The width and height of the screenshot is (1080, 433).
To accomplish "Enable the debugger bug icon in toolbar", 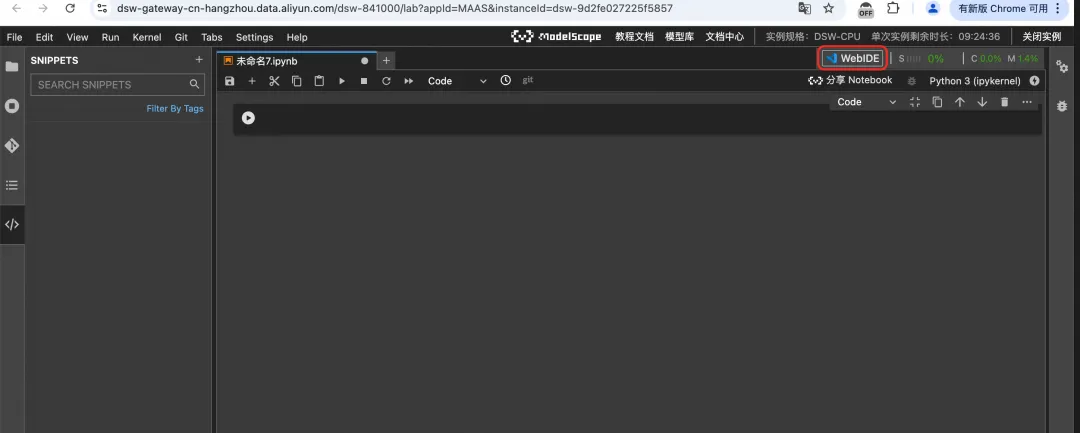I will (912, 81).
